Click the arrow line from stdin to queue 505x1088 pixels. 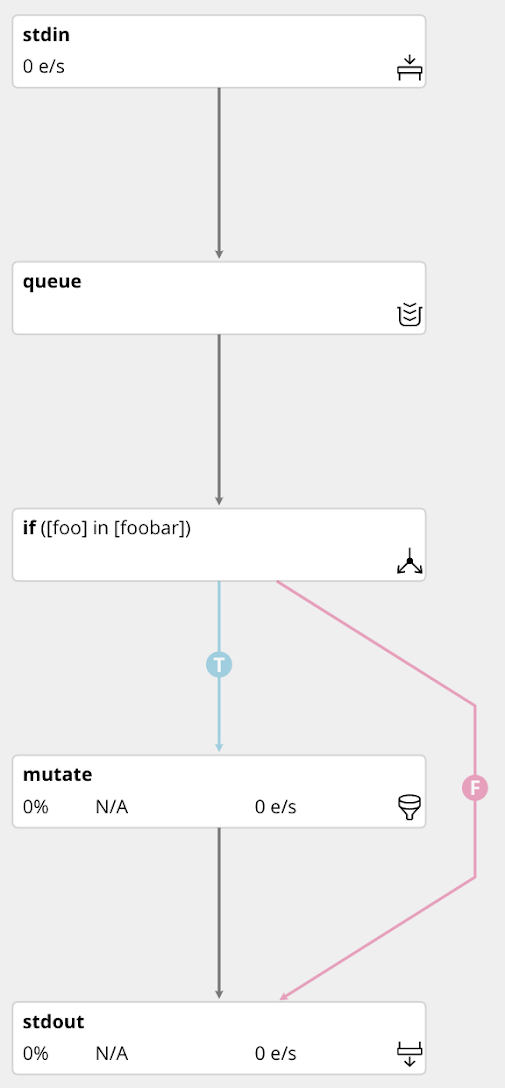[219, 173]
